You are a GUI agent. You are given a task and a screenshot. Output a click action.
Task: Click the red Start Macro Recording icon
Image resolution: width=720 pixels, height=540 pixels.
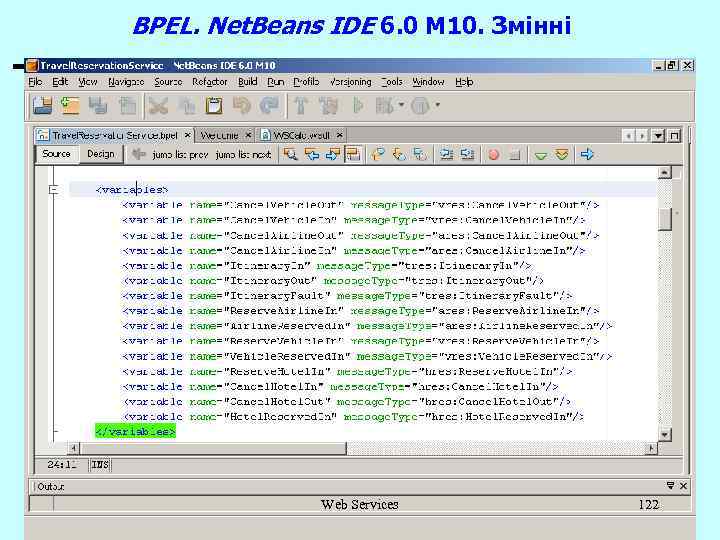(494, 155)
